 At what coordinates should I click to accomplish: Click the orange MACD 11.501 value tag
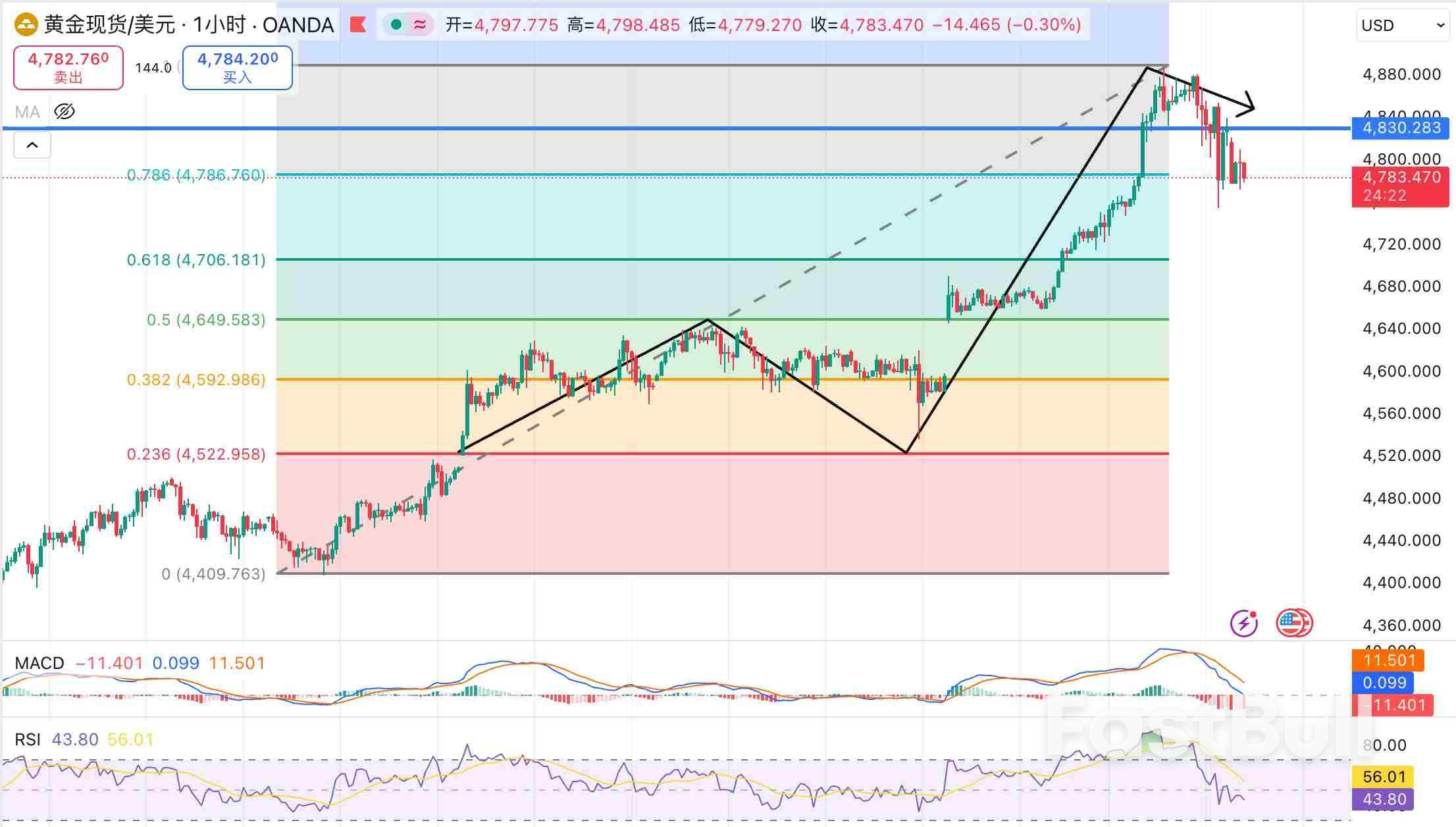[x=1387, y=660]
